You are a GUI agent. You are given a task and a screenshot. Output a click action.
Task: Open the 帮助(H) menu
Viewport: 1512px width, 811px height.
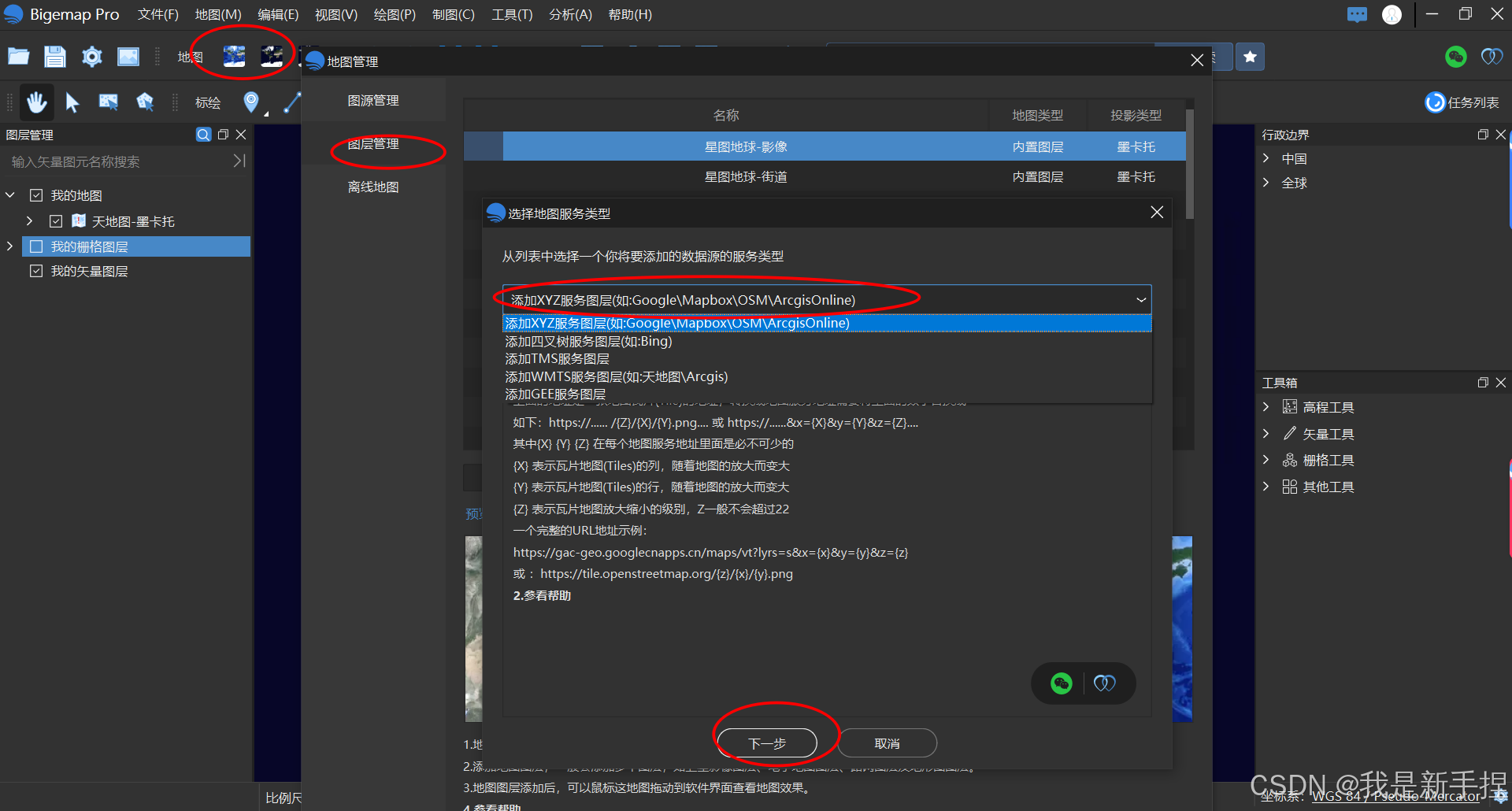click(x=630, y=15)
